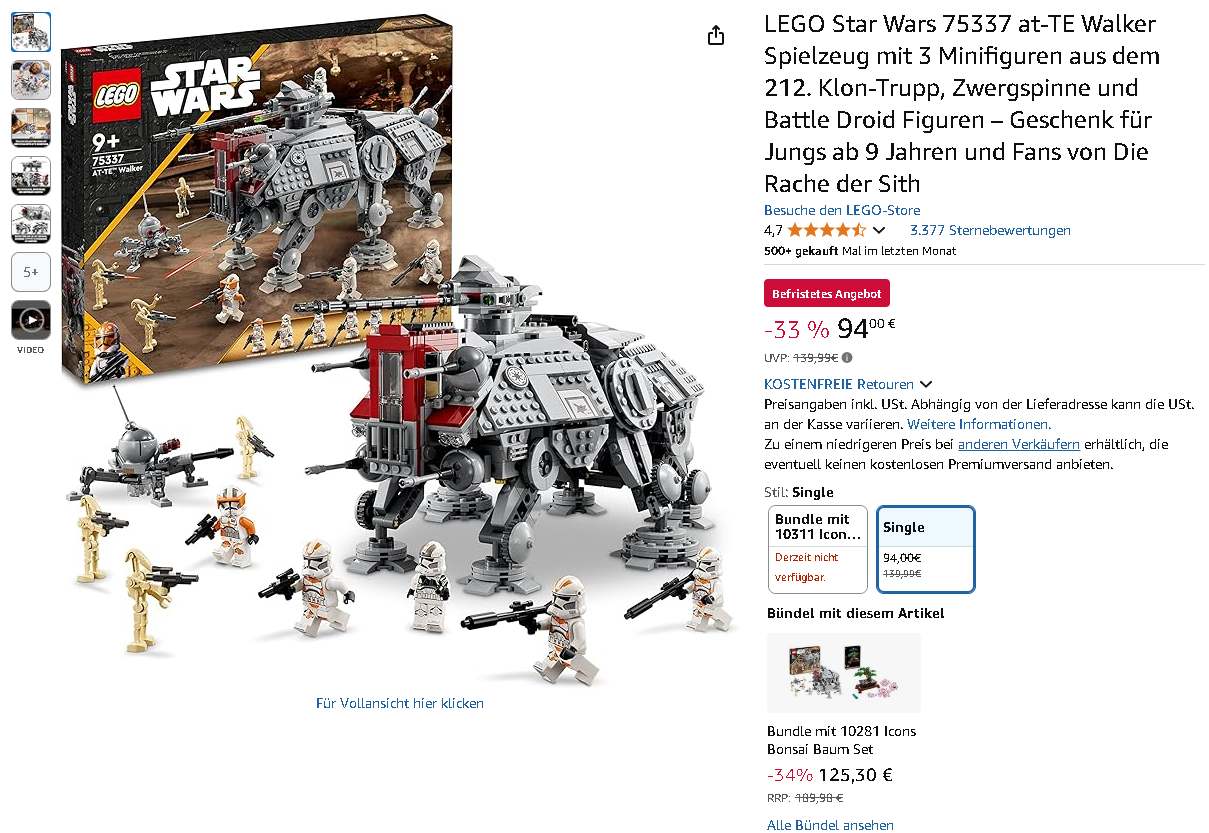Select the first product thumbnail image
Screen dimensions: 1209x833
coord(31,32)
